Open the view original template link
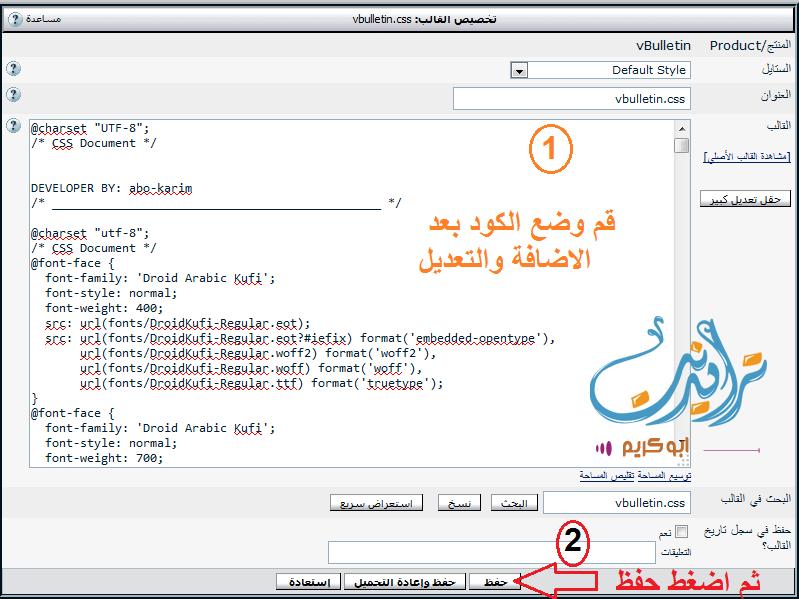The image size is (799, 599). (x=747, y=156)
